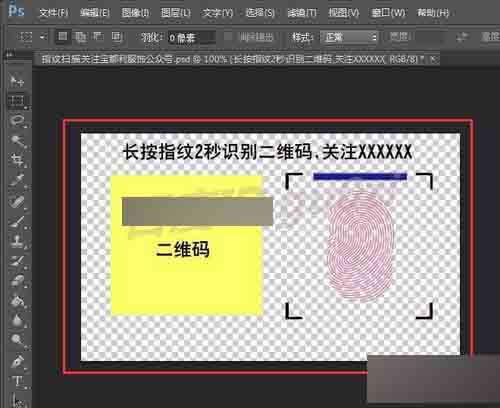Select the Path Selection tool
This screenshot has height=408, width=500.
[17, 400]
